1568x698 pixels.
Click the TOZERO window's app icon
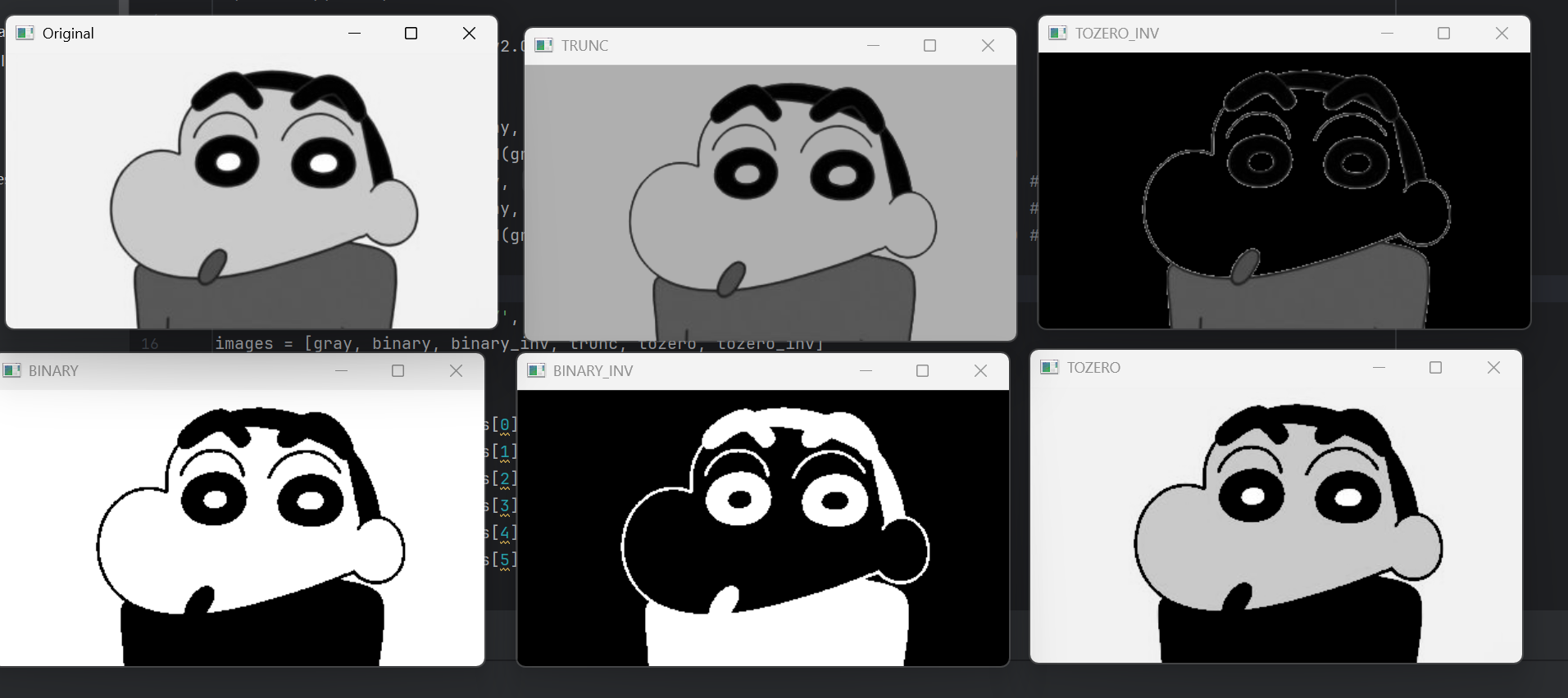(x=1050, y=367)
